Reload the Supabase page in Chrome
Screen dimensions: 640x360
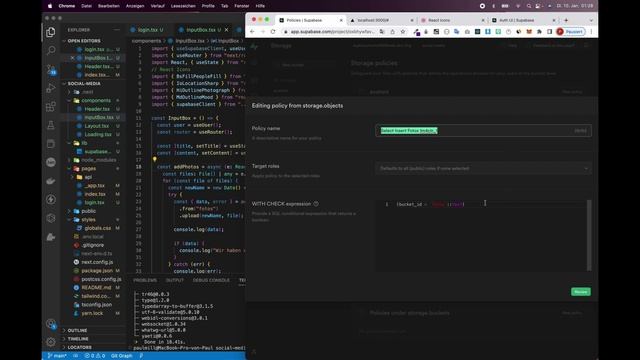coord(273,31)
